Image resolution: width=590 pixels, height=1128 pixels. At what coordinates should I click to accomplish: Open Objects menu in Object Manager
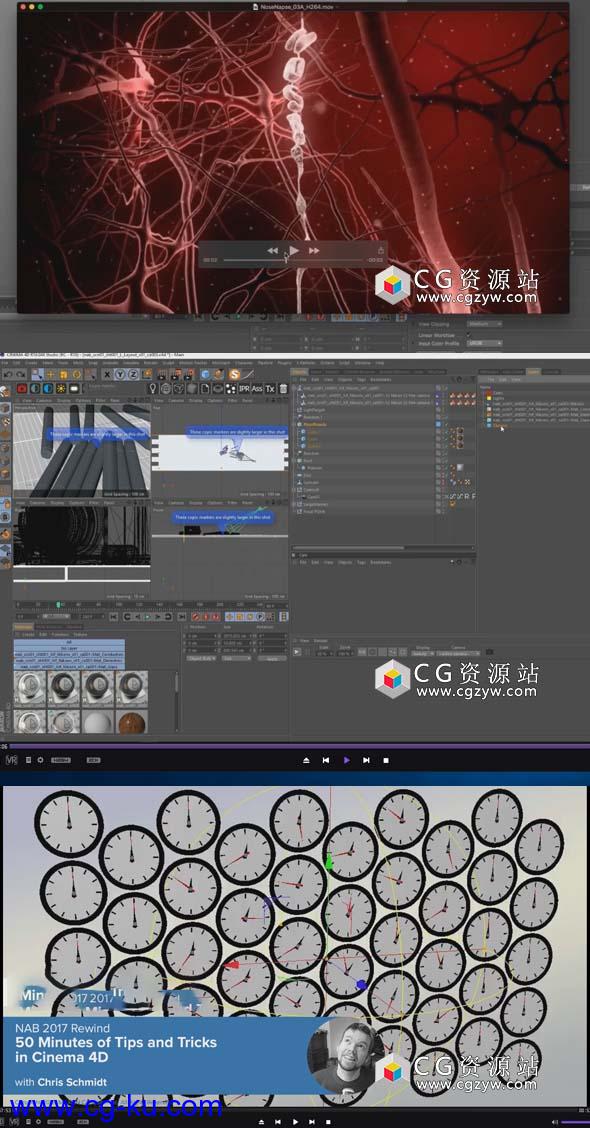pos(345,379)
